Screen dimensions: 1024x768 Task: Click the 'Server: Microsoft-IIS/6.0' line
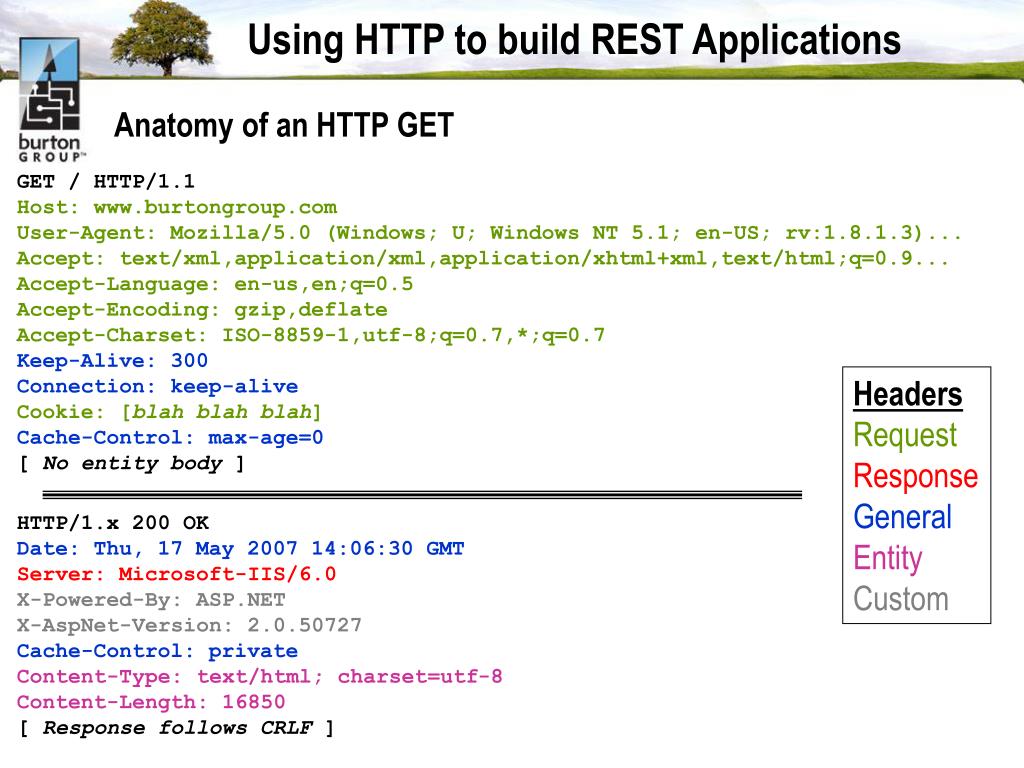pos(176,573)
